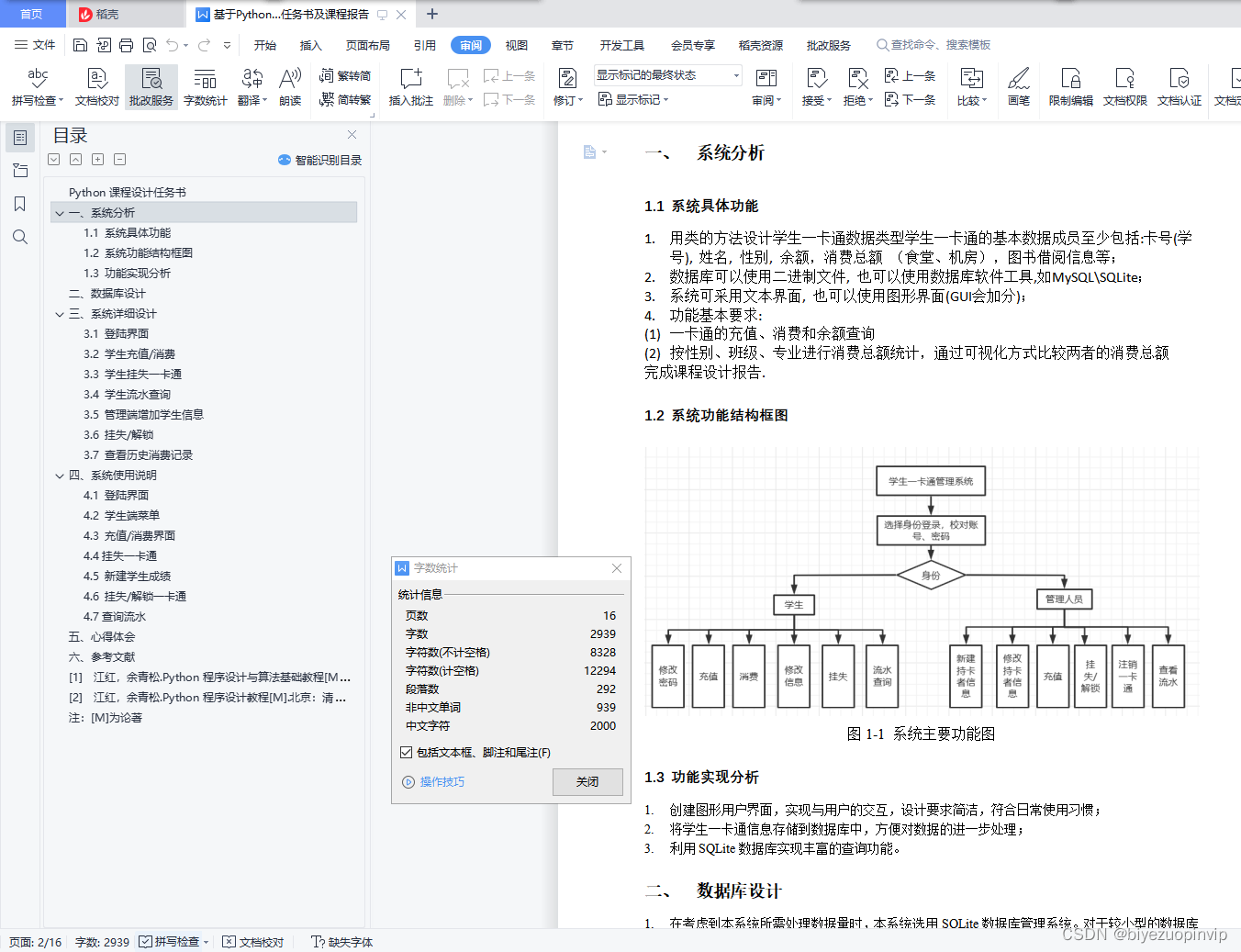Open the 删除 comment dropdown arrow
Viewport: 1241px width, 952px height.
tap(471, 101)
